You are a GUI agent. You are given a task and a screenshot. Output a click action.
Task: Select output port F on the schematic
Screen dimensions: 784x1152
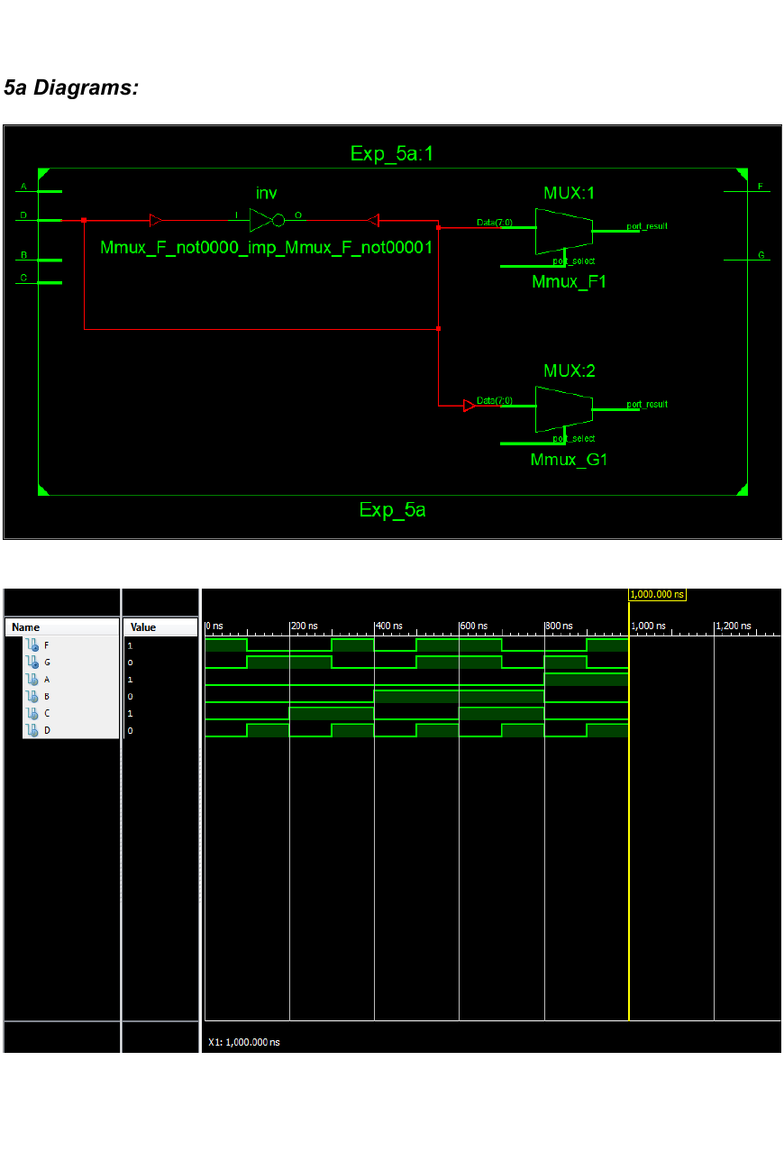click(x=747, y=190)
